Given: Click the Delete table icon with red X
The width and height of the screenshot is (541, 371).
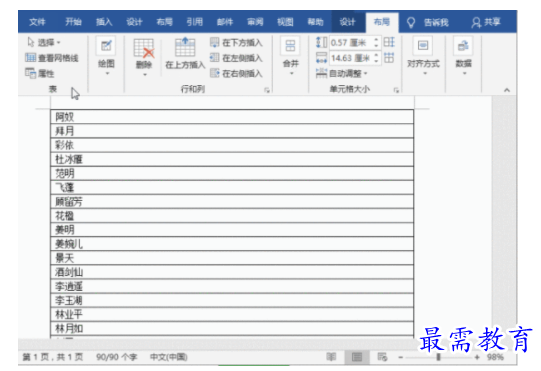Looking at the screenshot, I should pos(144,48).
